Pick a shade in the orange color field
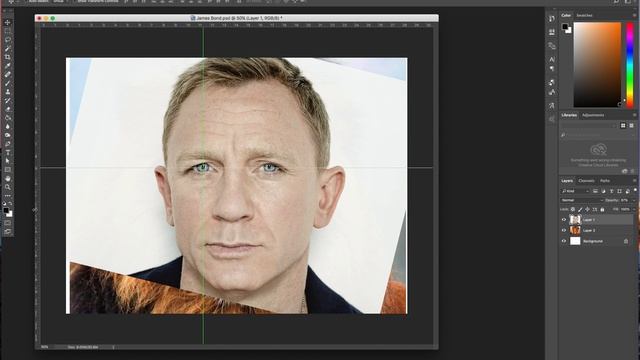640x360 pixels. pos(597,65)
